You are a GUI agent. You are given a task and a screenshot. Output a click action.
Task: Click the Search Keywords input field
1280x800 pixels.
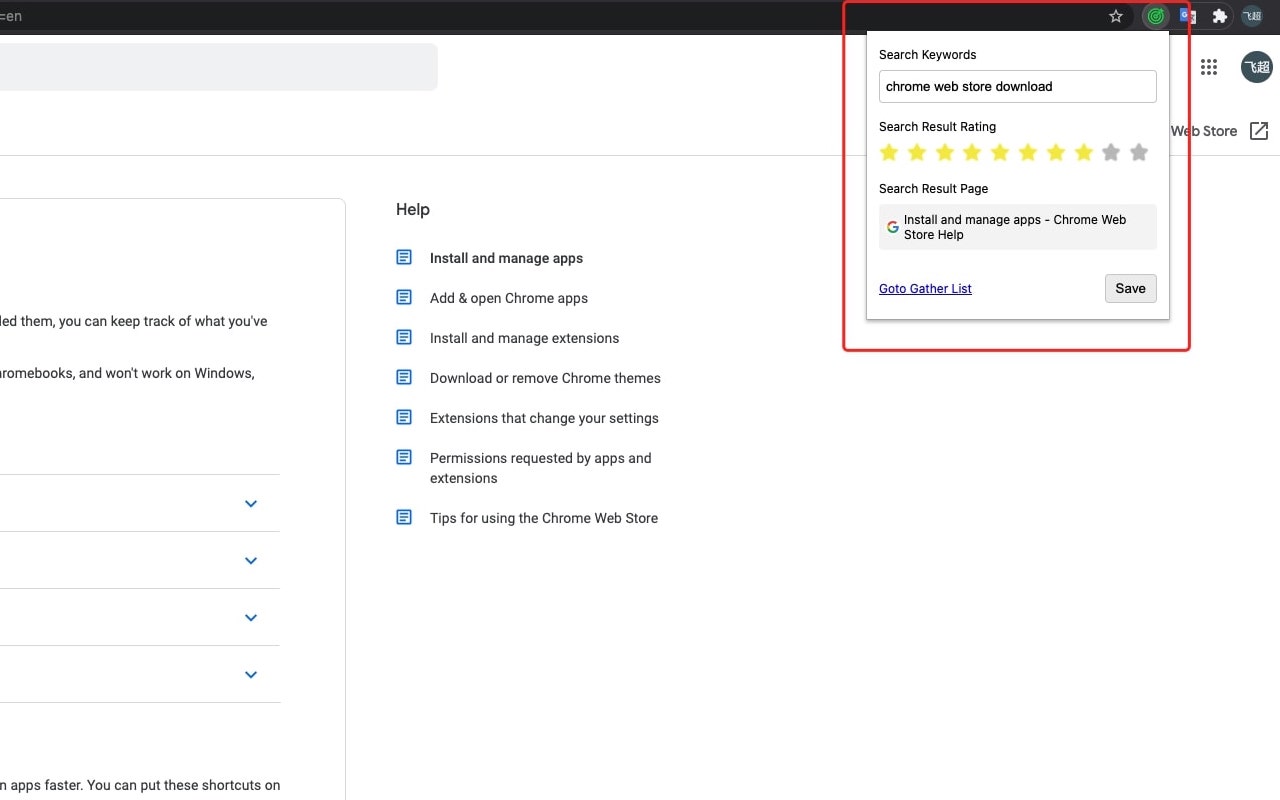(x=1018, y=86)
